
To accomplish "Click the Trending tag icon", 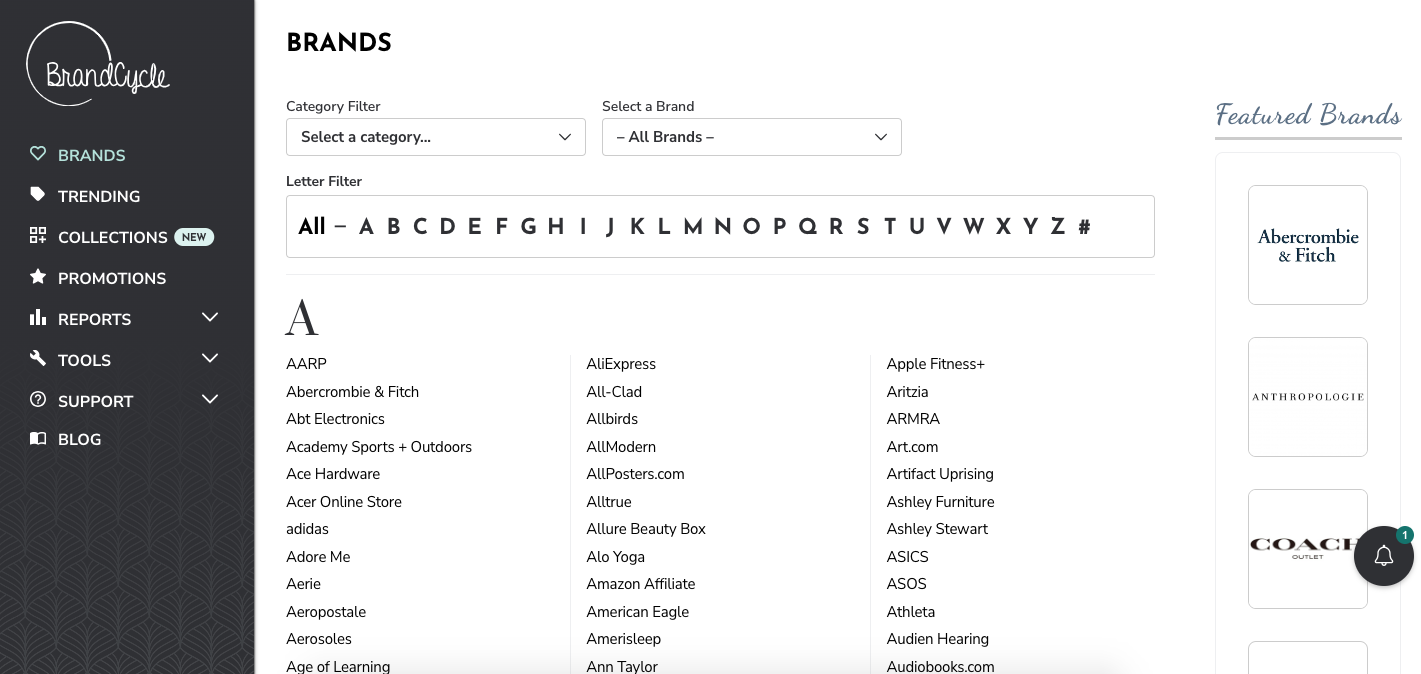I will click(x=38, y=196).
